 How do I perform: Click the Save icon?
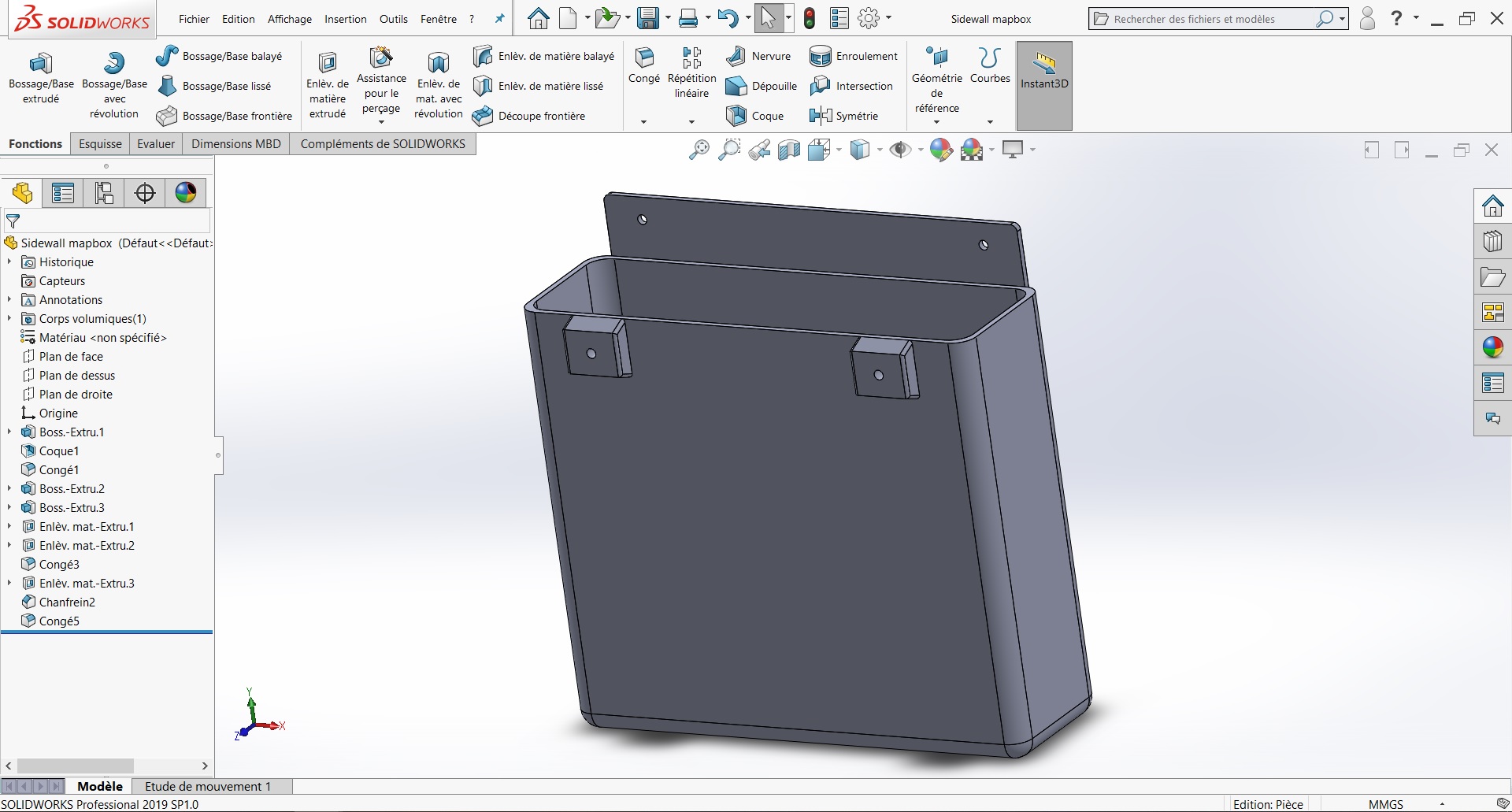click(647, 18)
